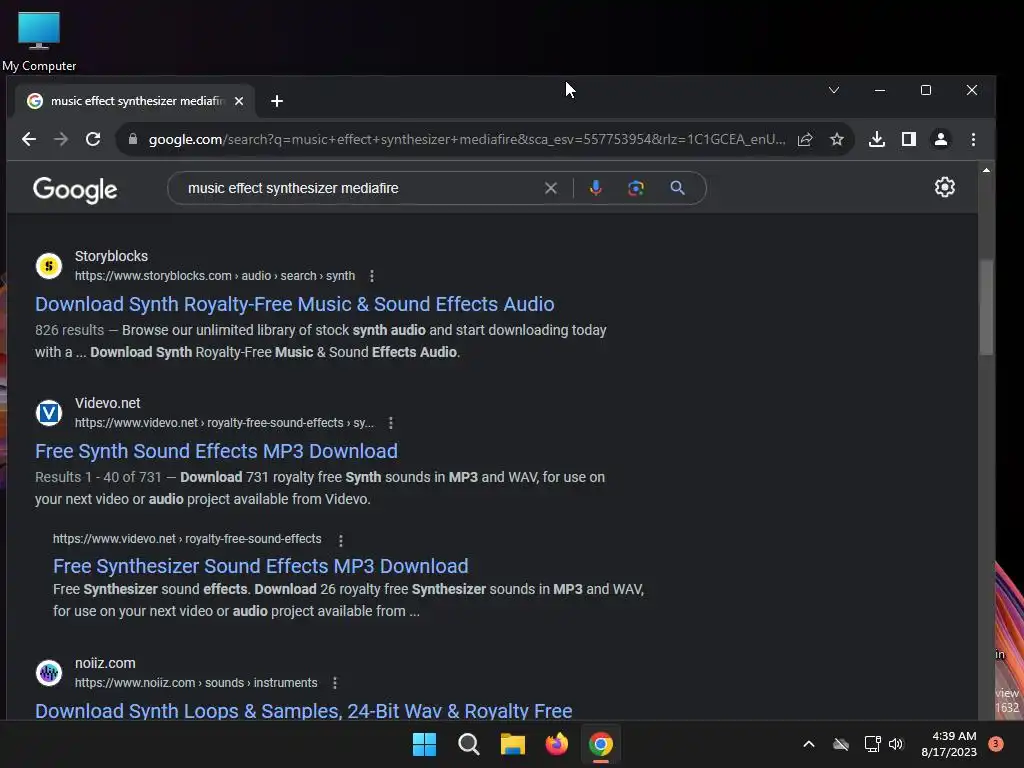Go back to the previous page
Viewport: 1024px width, 768px height.
pyautogui.click(x=29, y=139)
